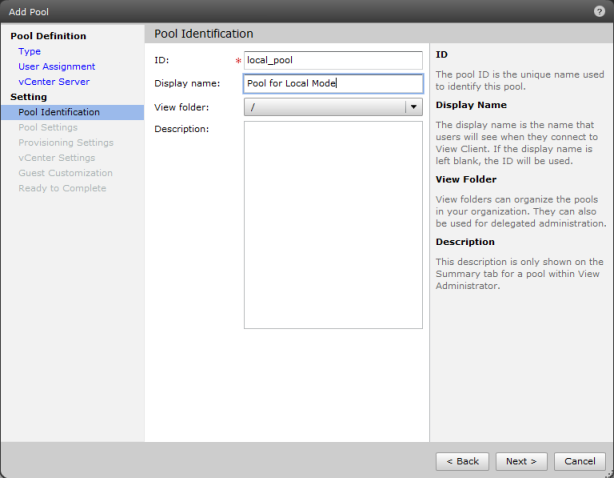The height and width of the screenshot is (478, 614).
Task: Click the Cancel button
Action: pos(579,461)
